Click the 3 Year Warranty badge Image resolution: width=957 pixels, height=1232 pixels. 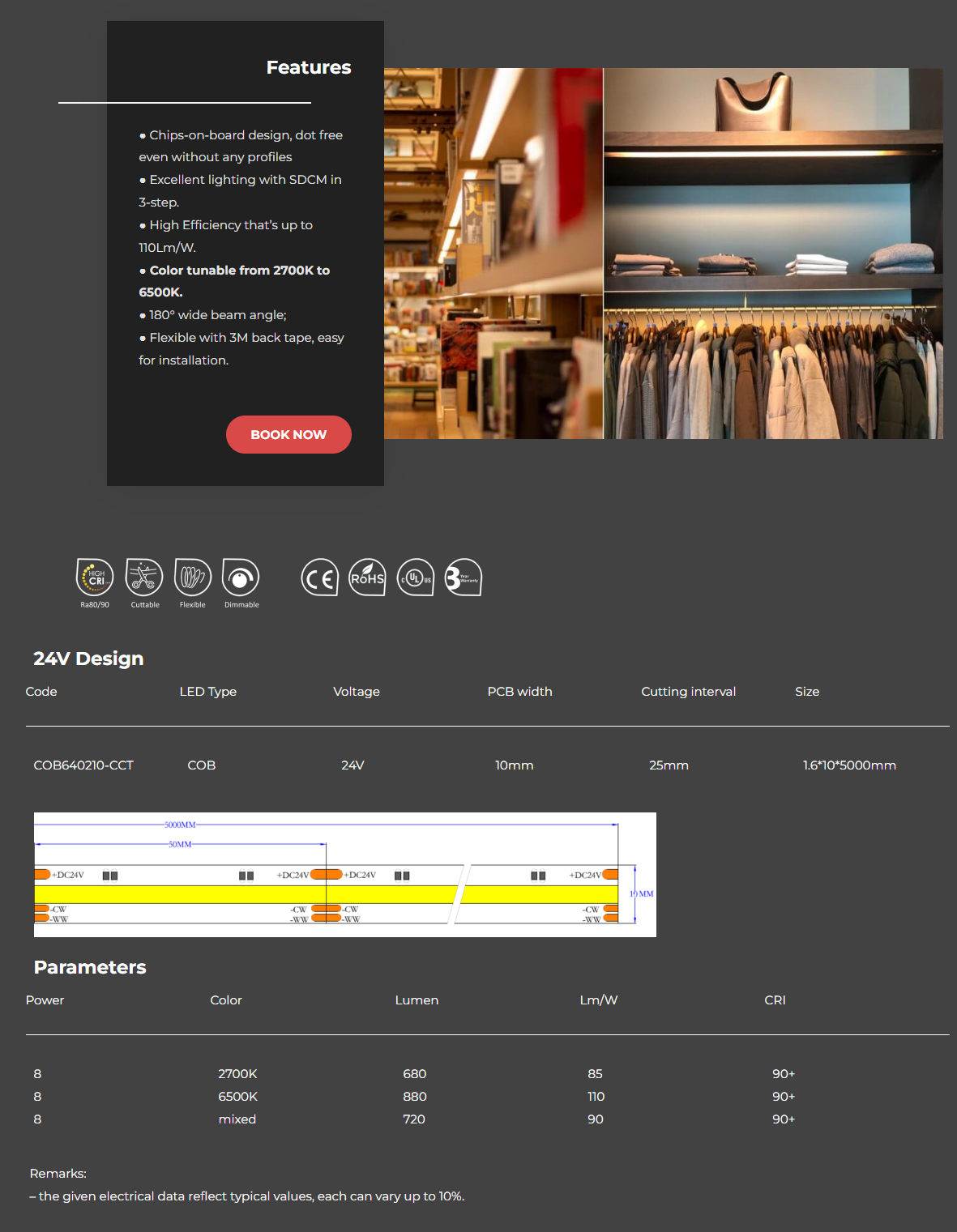(x=464, y=578)
